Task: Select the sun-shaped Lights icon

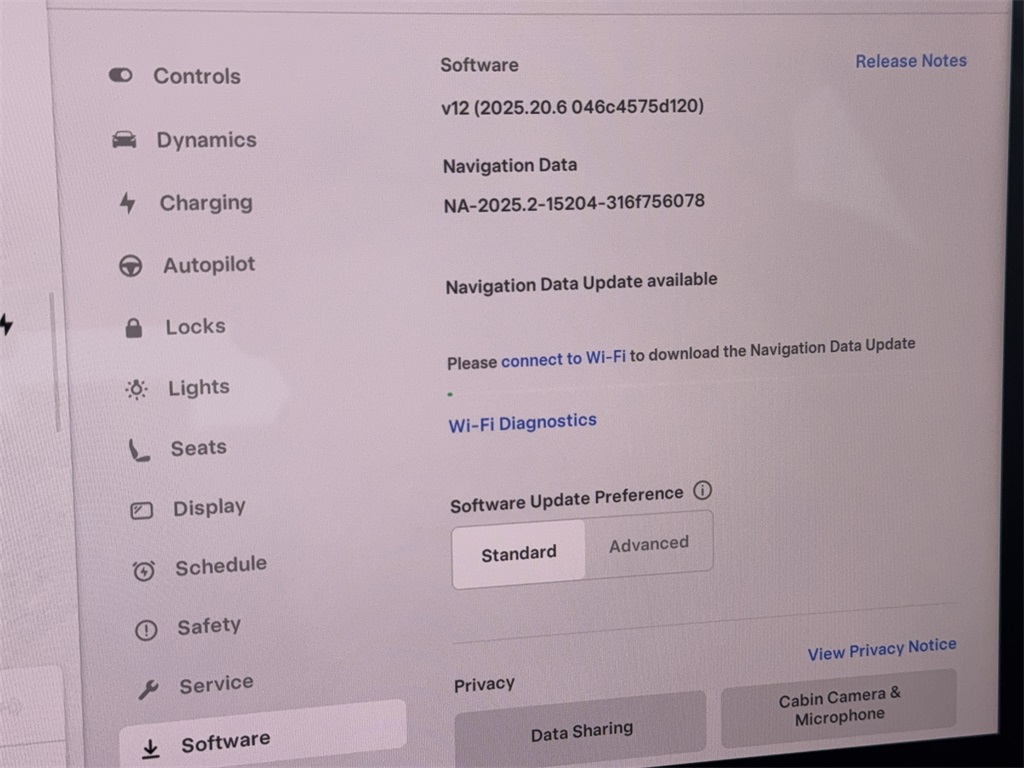Action: 136,389
